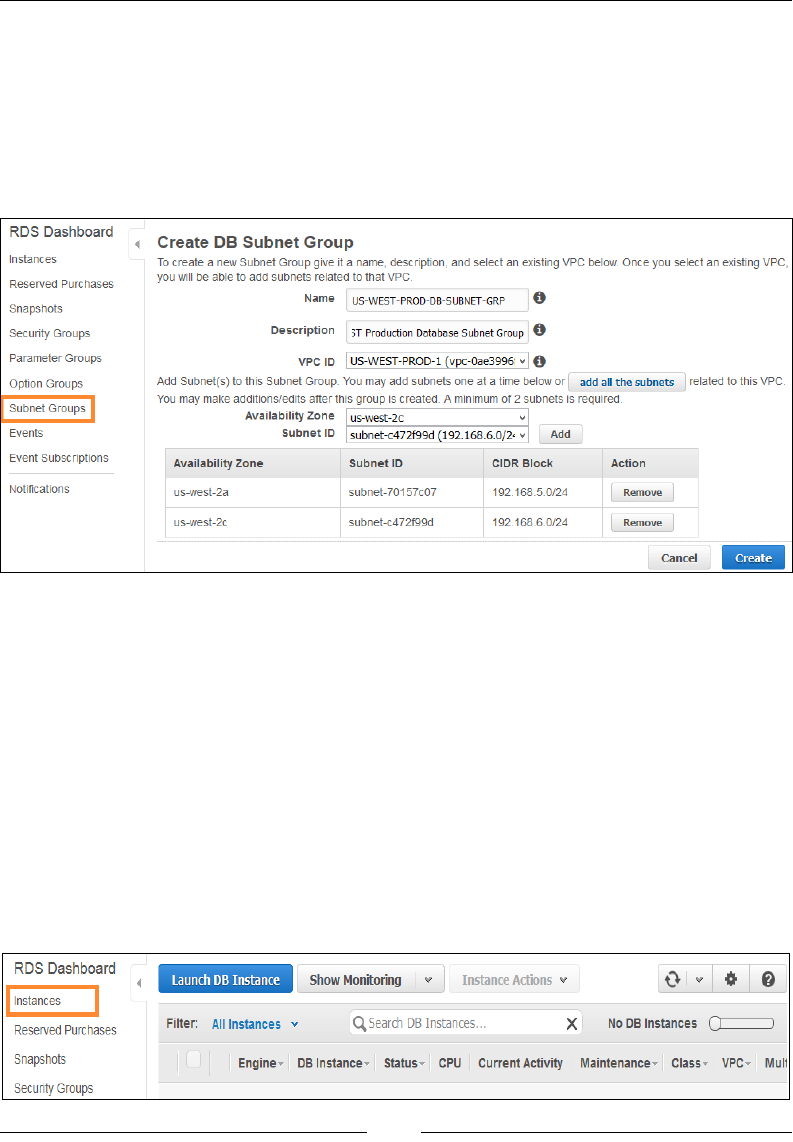Open Snapshots in lower sidebar
Viewport: 793px width, 1142px height.
(40, 1059)
